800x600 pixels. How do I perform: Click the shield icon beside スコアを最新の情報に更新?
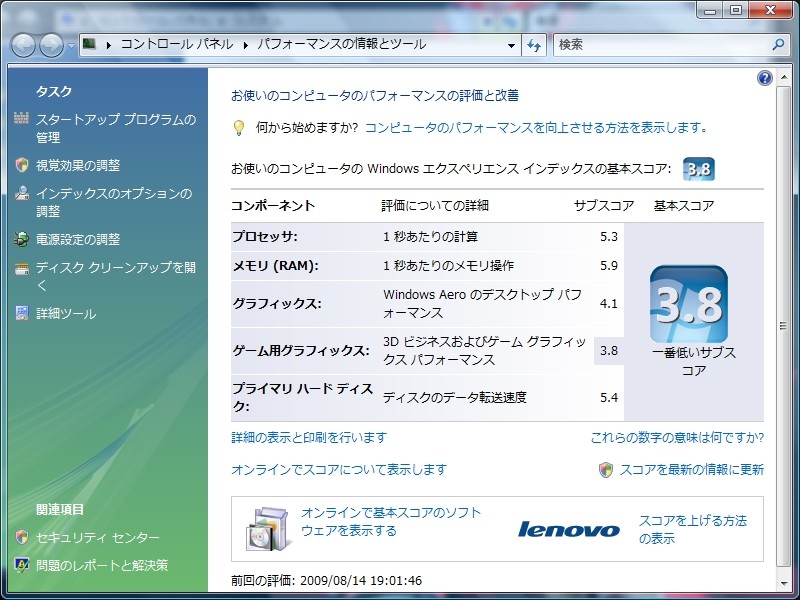(x=606, y=469)
